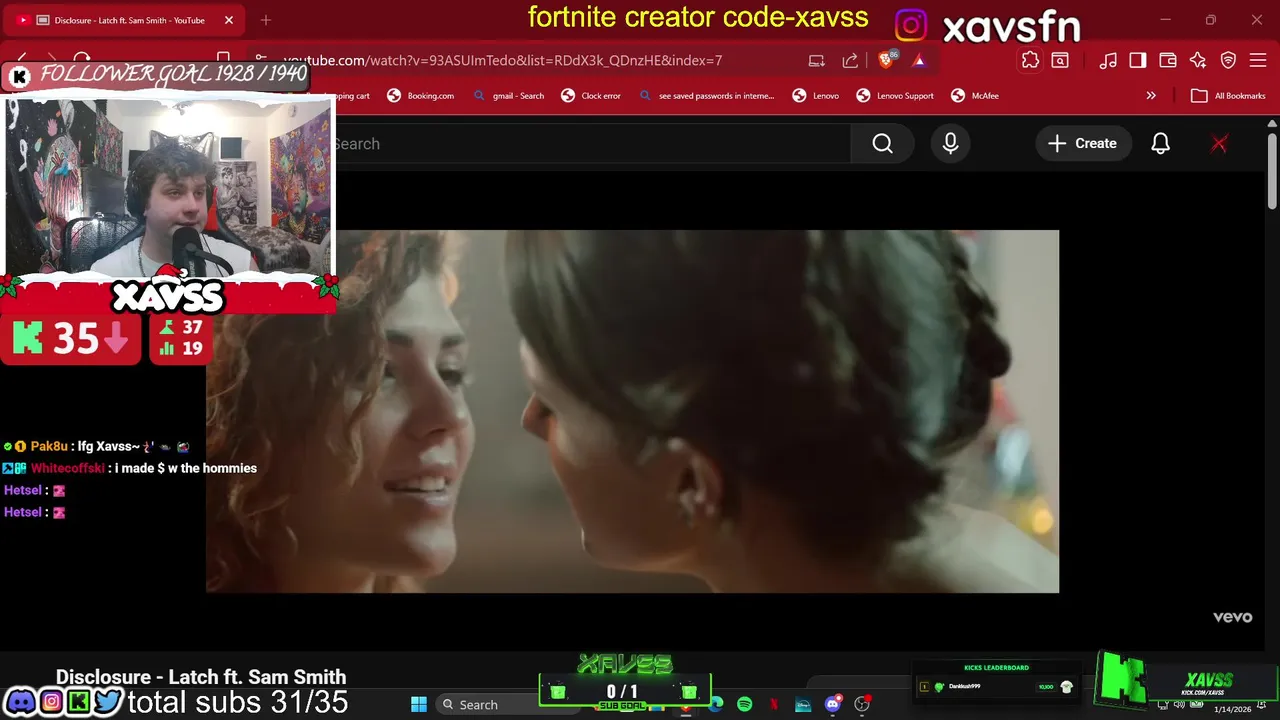The width and height of the screenshot is (1280, 720).
Task: Open YouTube notifications bell
Action: (1160, 144)
